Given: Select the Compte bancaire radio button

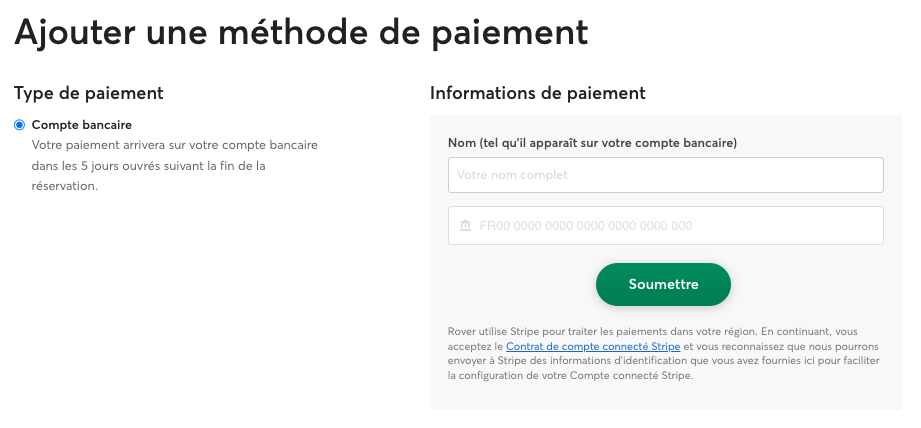Looking at the screenshot, I should pyautogui.click(x=20, y=125).
